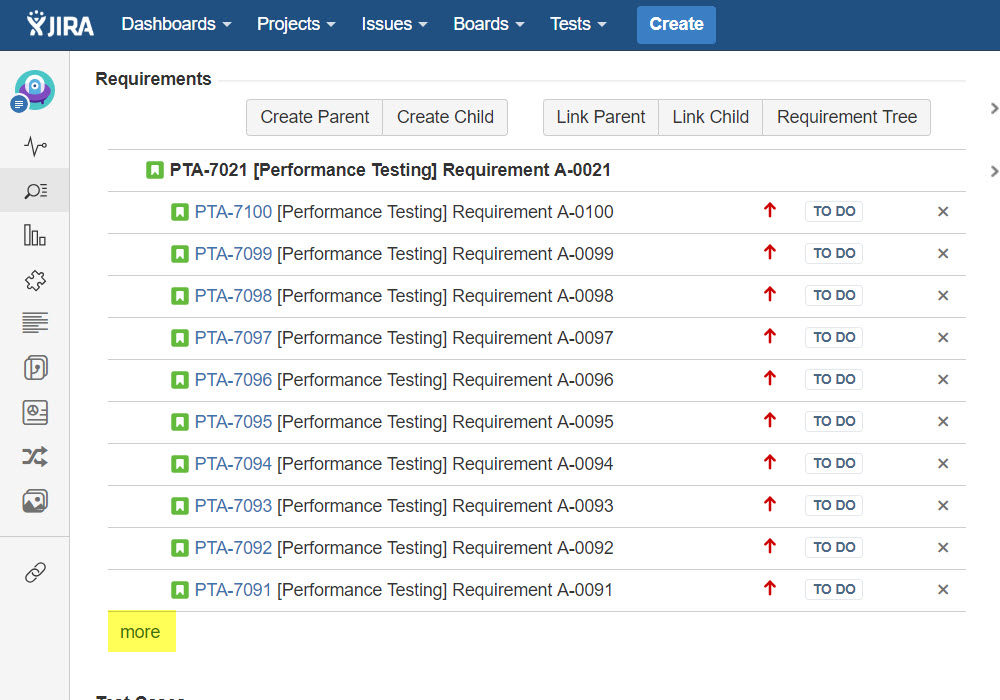The image size is (1000, 700).
Task: Open the Issues menu
Action: click(x=394, y=24)
